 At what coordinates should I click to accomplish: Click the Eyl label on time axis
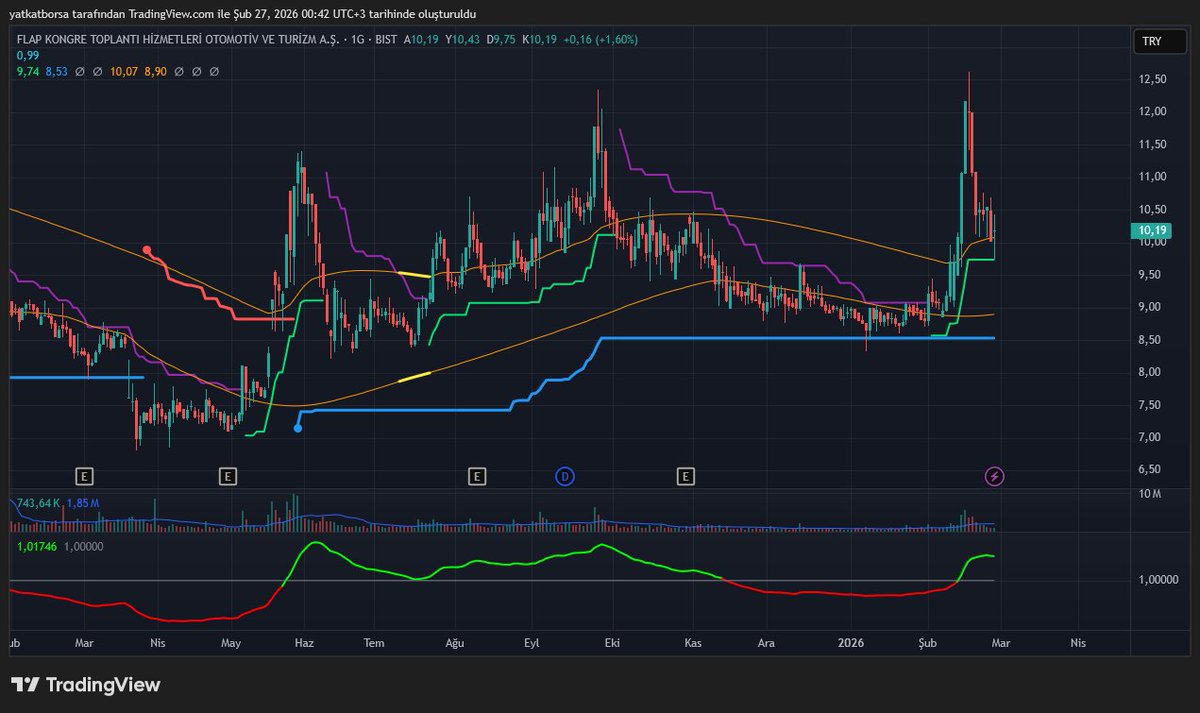point(532,643)
